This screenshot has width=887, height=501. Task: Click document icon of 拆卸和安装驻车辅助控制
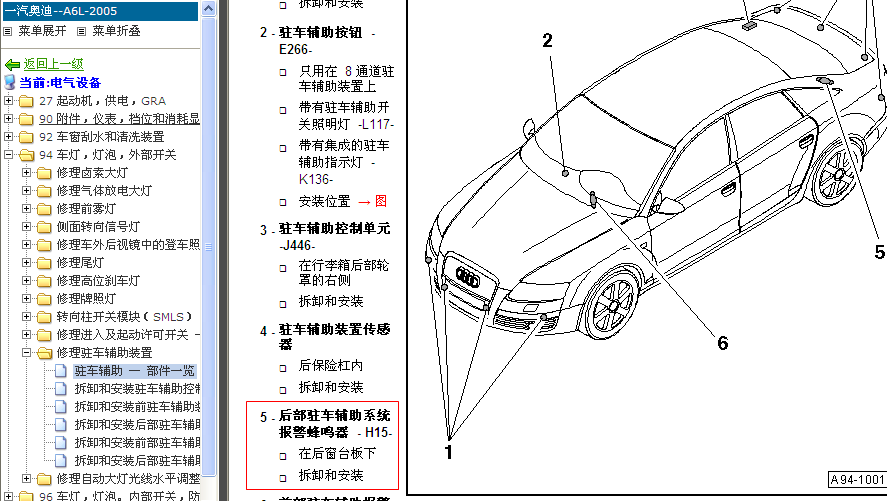pyautogui.click(x=61, y=389)
